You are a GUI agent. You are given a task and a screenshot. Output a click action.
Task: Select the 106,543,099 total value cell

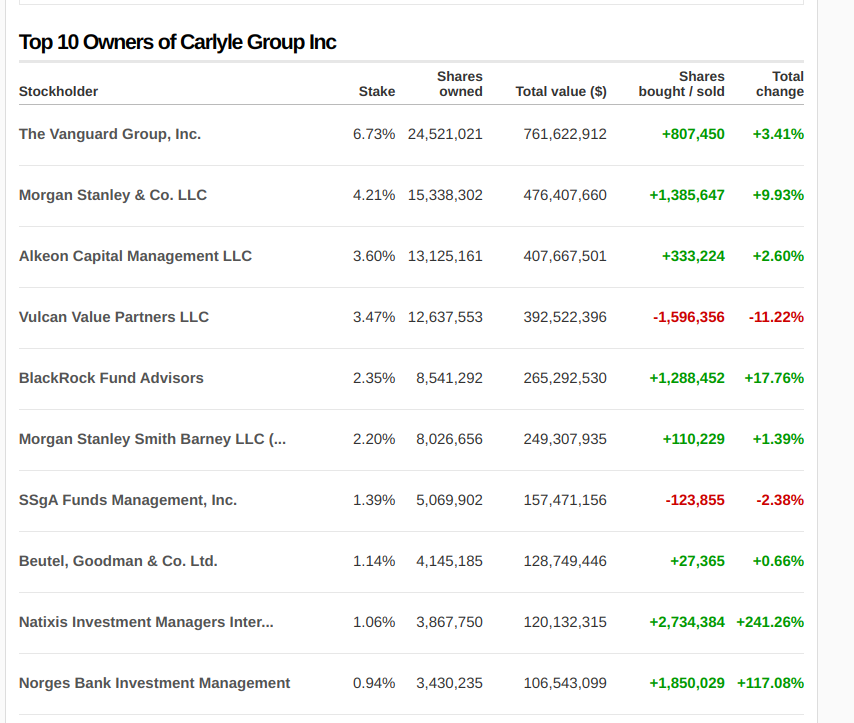(565, 683)
